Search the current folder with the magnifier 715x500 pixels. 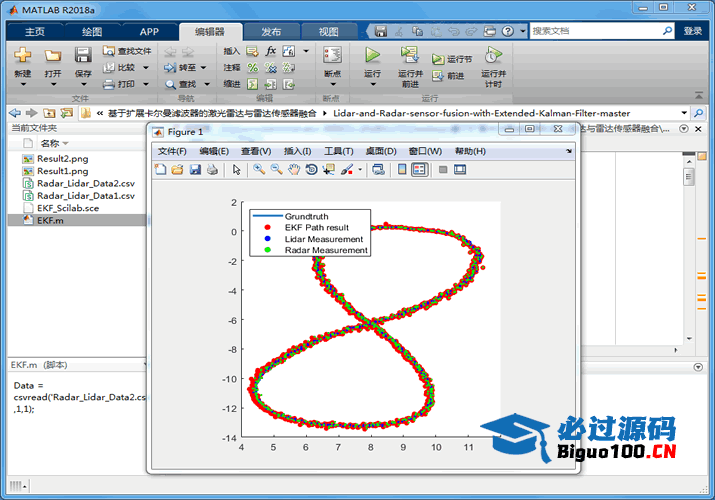(698, 113)
